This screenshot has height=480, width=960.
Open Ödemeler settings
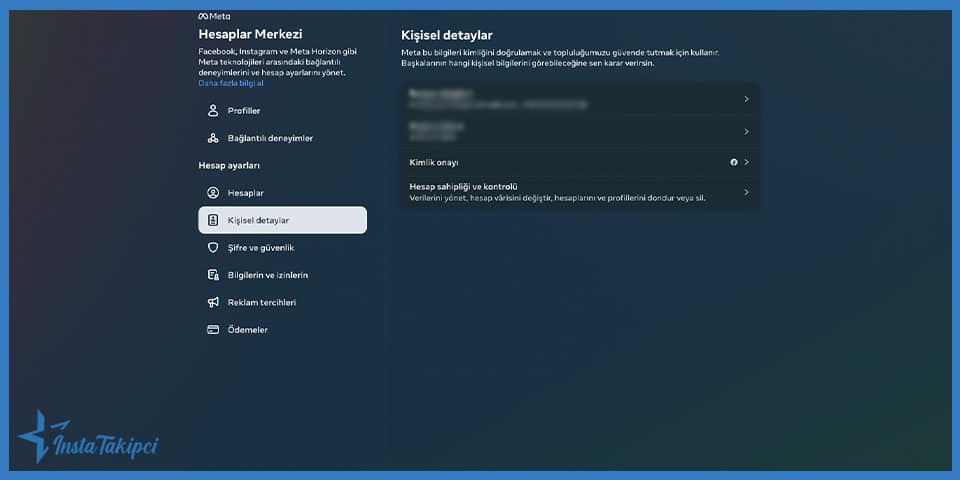click(x=283, y=330)
